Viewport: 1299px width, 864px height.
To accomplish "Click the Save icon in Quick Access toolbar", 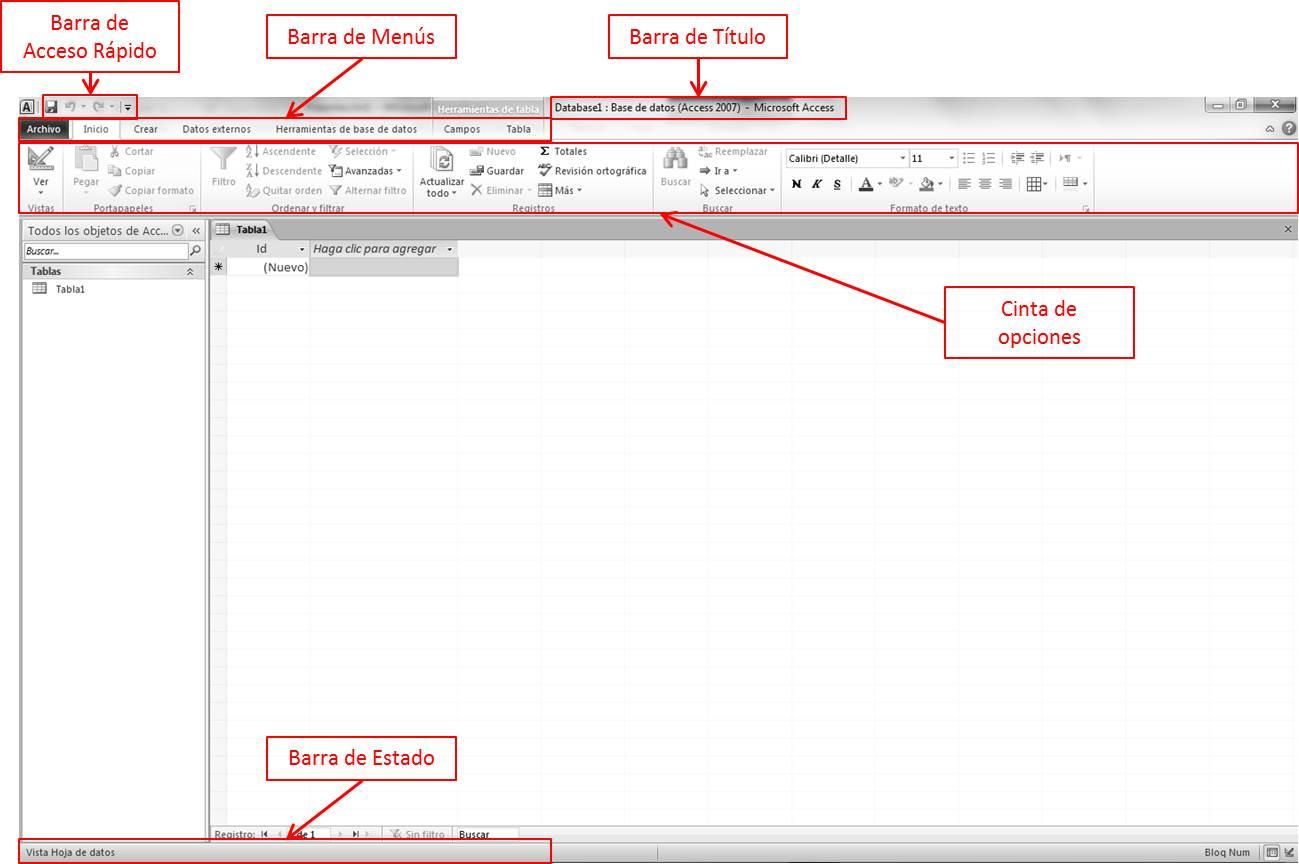I will click(x=51, y=106).
